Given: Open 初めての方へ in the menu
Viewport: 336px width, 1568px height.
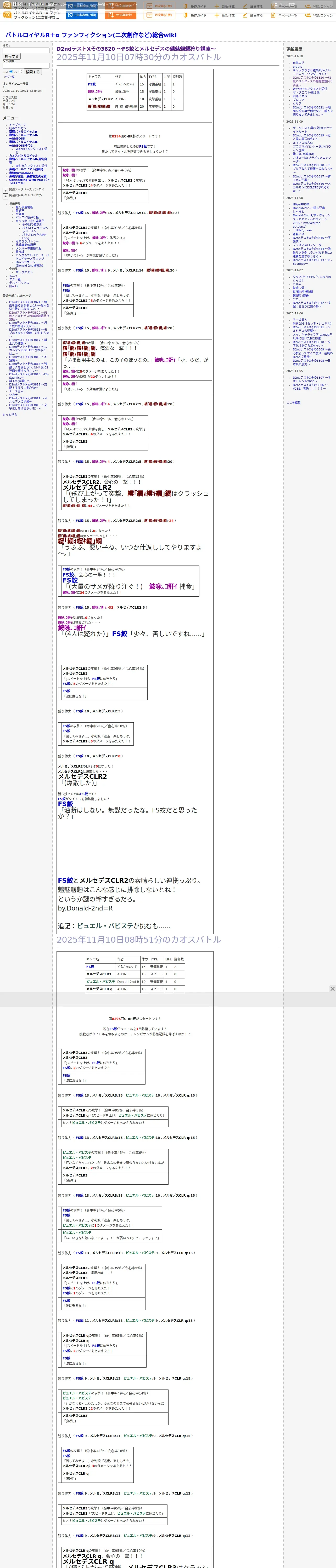Looking at the screenshot, I should coord(18,128).
